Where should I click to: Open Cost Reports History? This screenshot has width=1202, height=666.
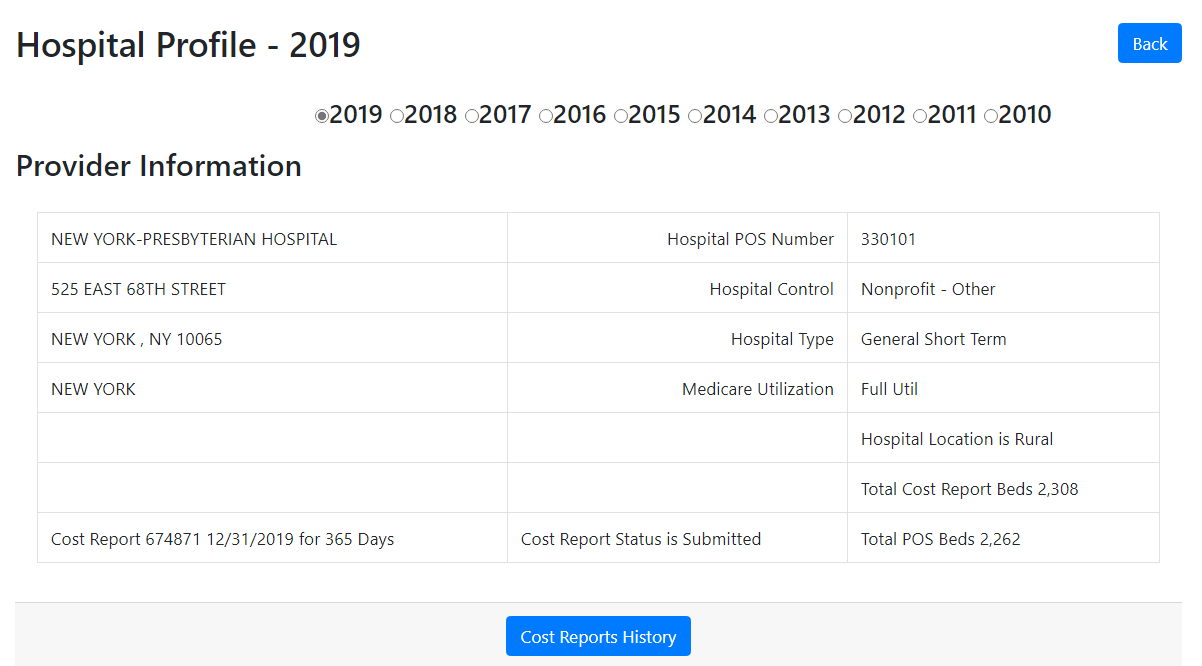coord(598,636)
